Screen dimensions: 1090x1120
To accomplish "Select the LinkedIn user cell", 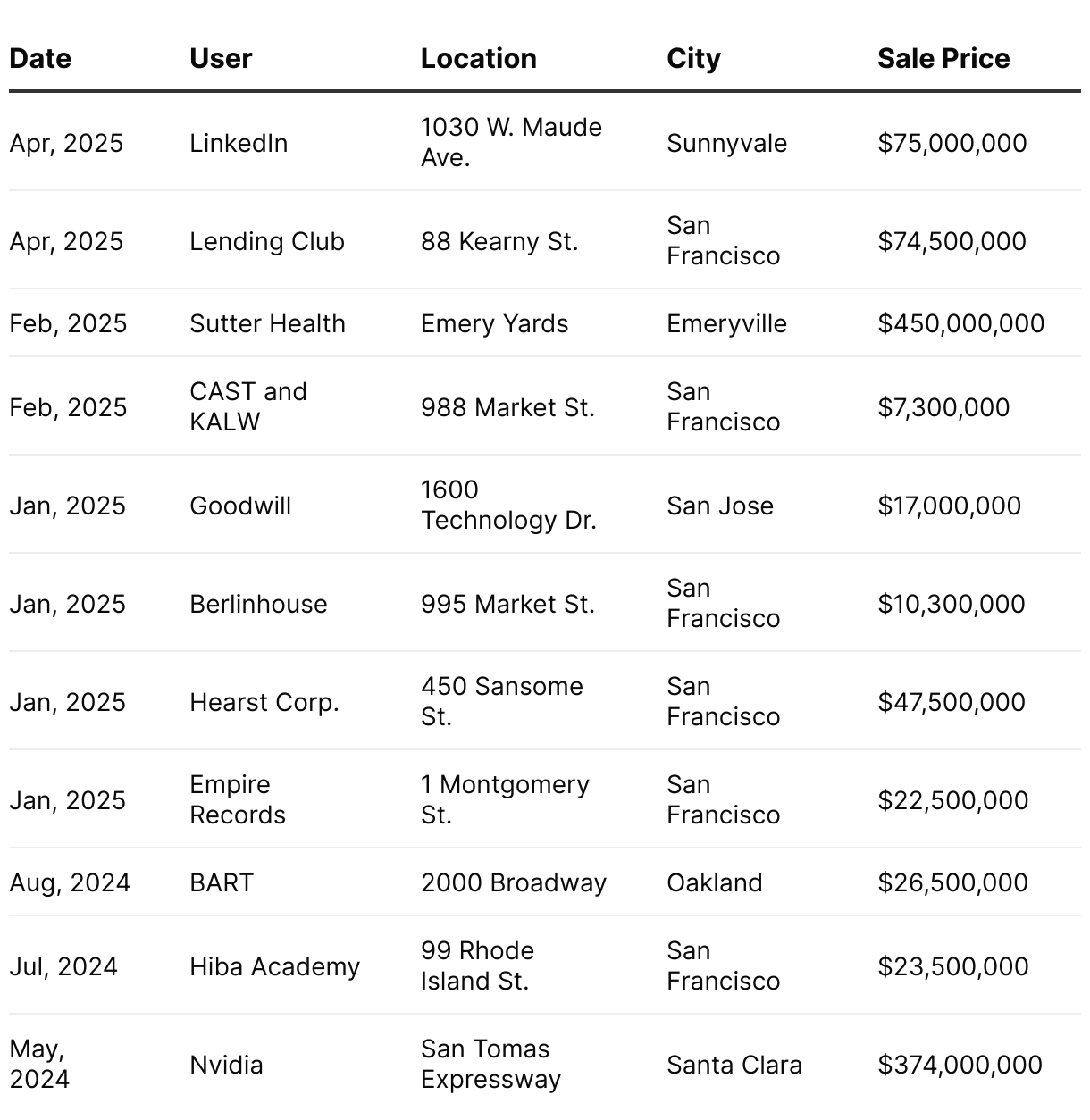I will click(x=239, y=143).
